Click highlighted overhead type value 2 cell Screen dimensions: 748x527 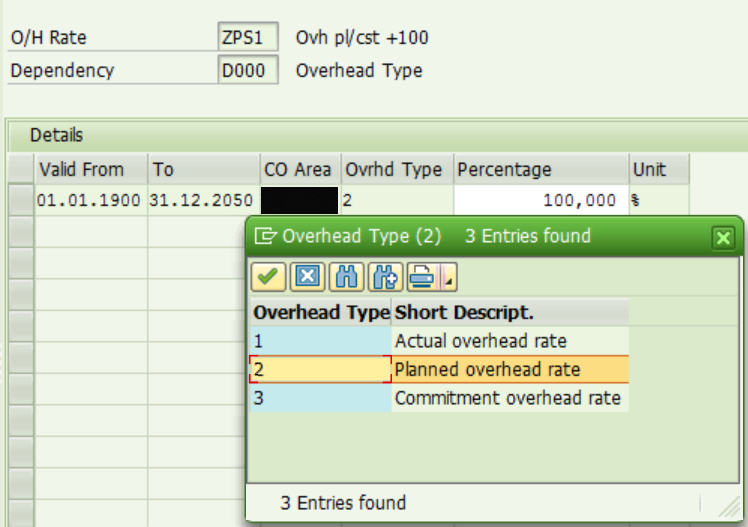[x=321, y=370]
